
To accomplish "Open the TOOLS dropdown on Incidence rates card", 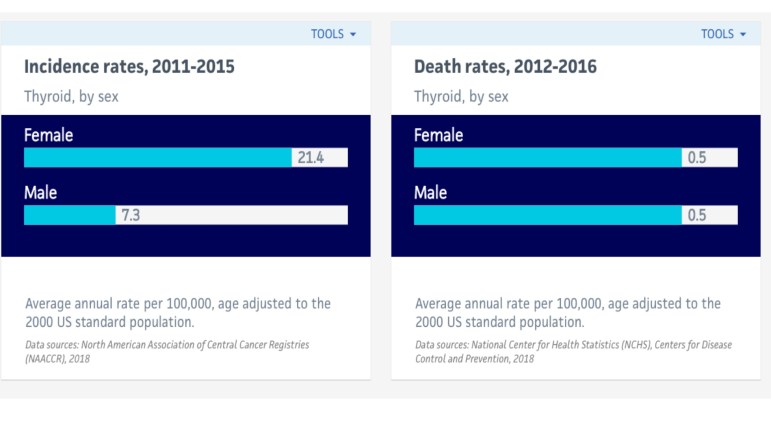I will [333, 34].
